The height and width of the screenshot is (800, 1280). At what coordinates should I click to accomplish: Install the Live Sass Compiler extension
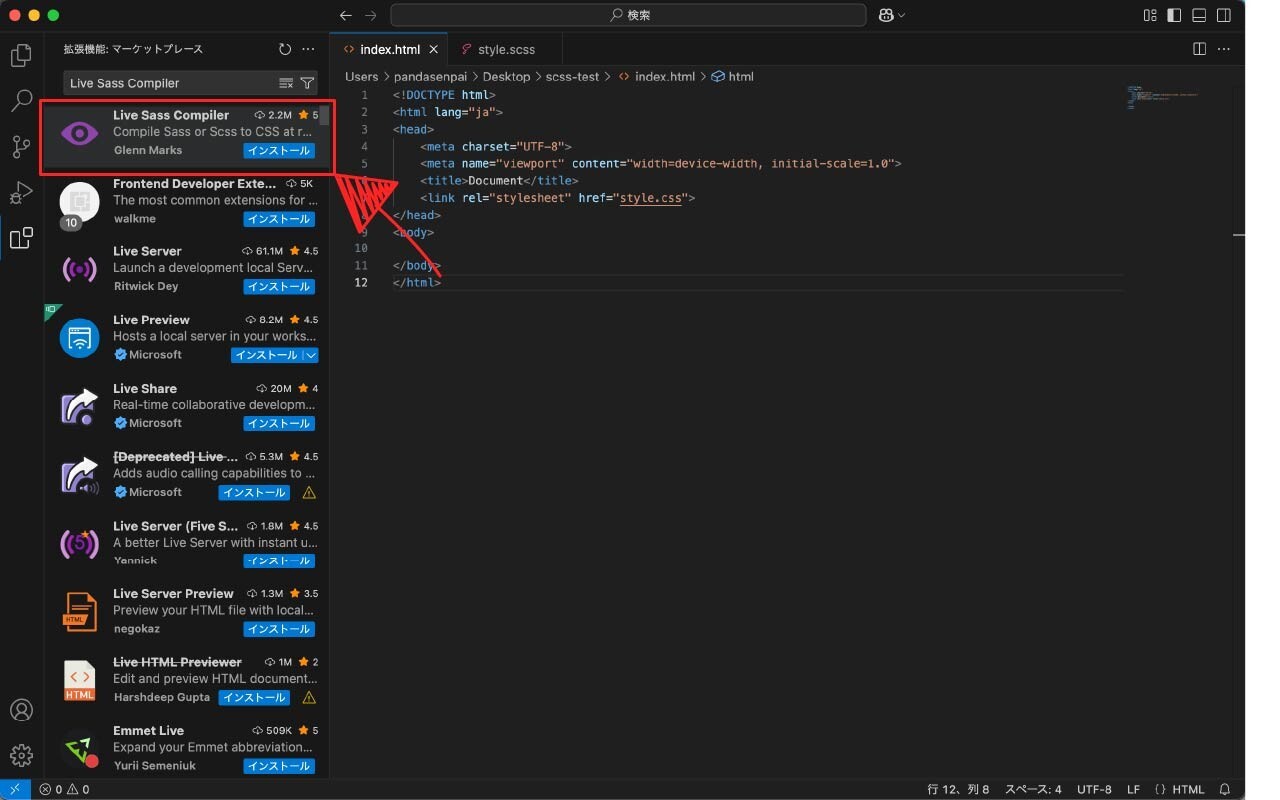coord(279,151)
